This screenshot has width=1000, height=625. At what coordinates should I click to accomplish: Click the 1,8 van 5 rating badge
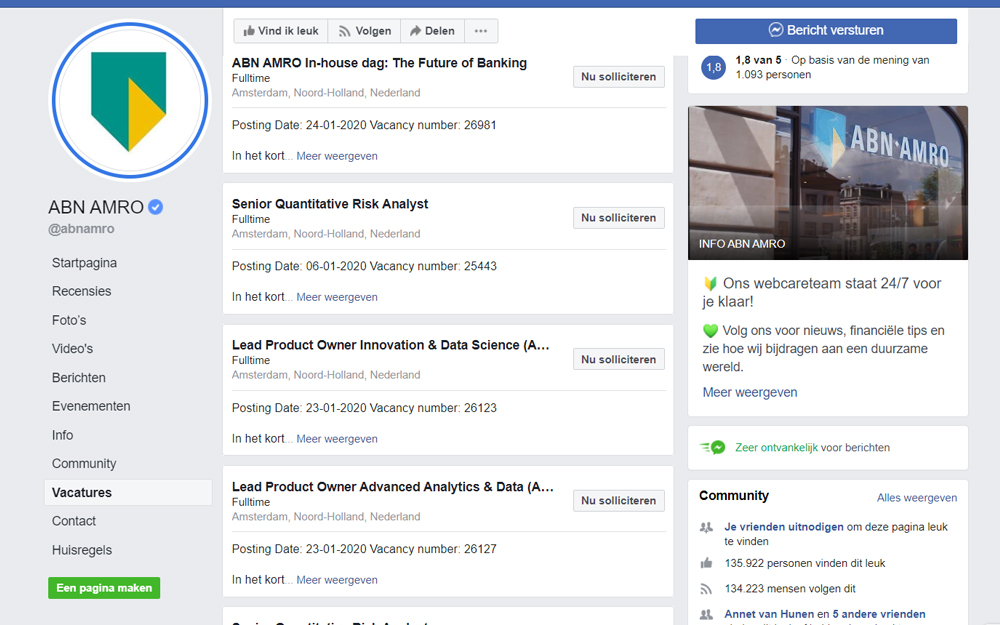tap(712, 68)
